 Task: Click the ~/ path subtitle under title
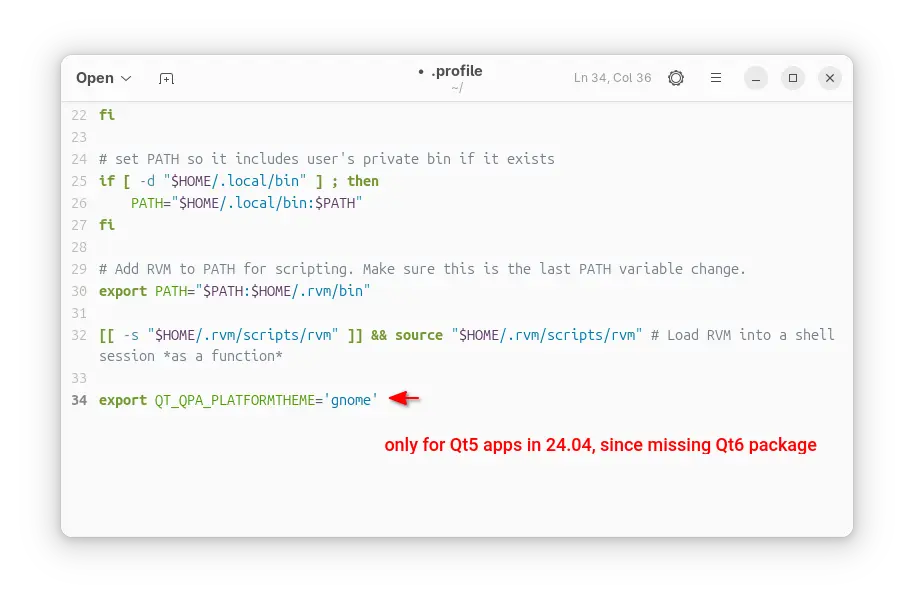point(457,88)
